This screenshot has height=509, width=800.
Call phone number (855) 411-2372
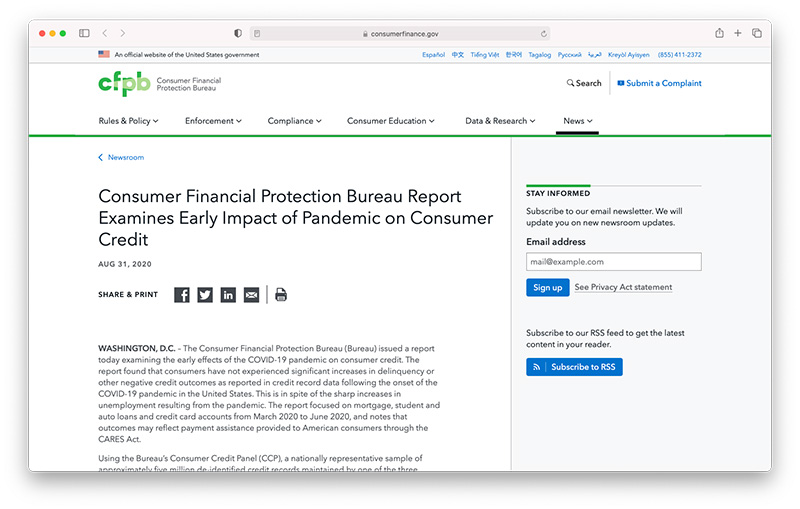pyautogui.click(x=680, y=55)
